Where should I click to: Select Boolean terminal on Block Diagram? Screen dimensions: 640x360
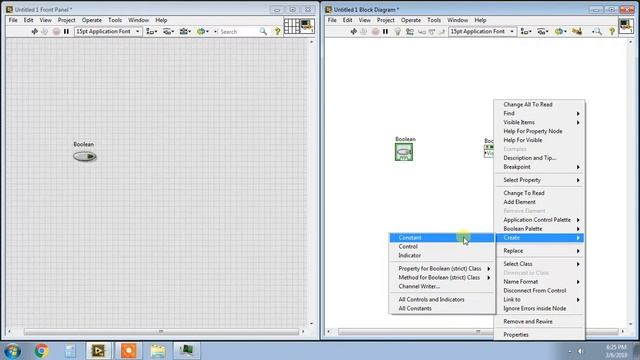(404, 152)
